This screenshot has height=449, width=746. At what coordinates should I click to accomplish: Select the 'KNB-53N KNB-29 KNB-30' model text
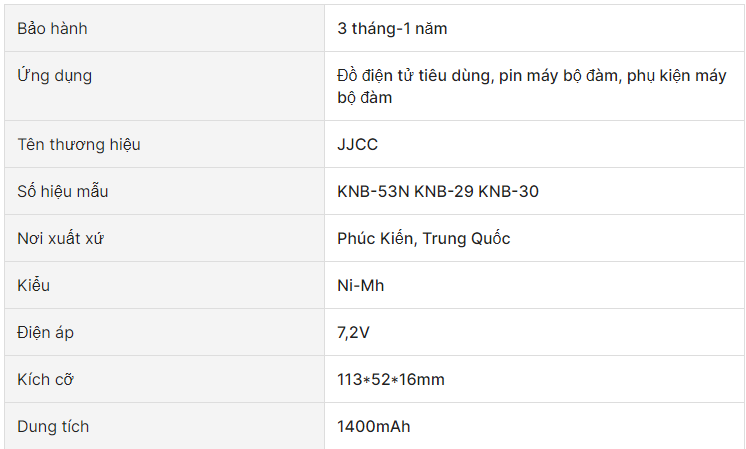438,191
